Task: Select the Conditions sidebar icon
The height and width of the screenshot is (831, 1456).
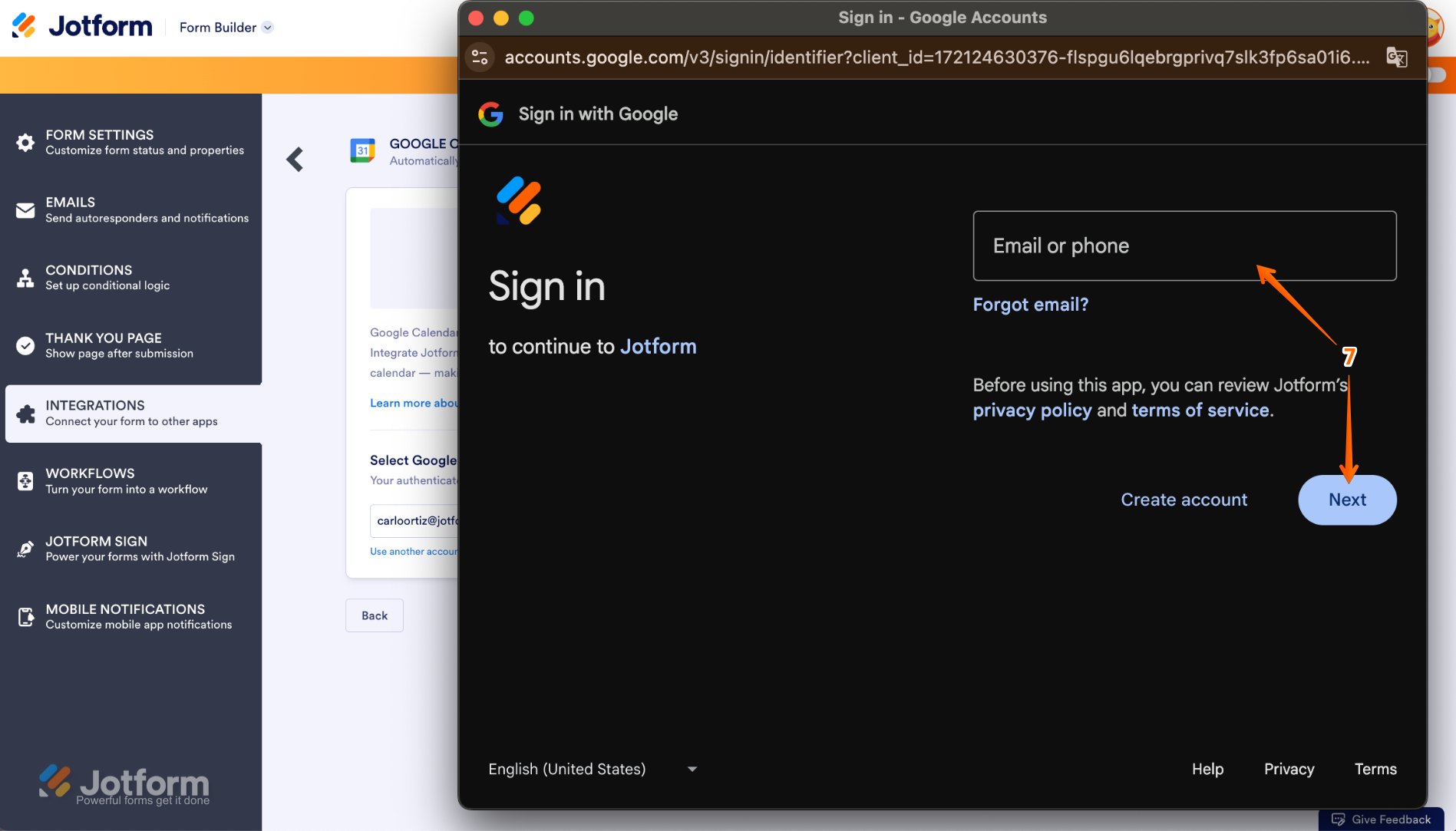Action: (25, 277)
